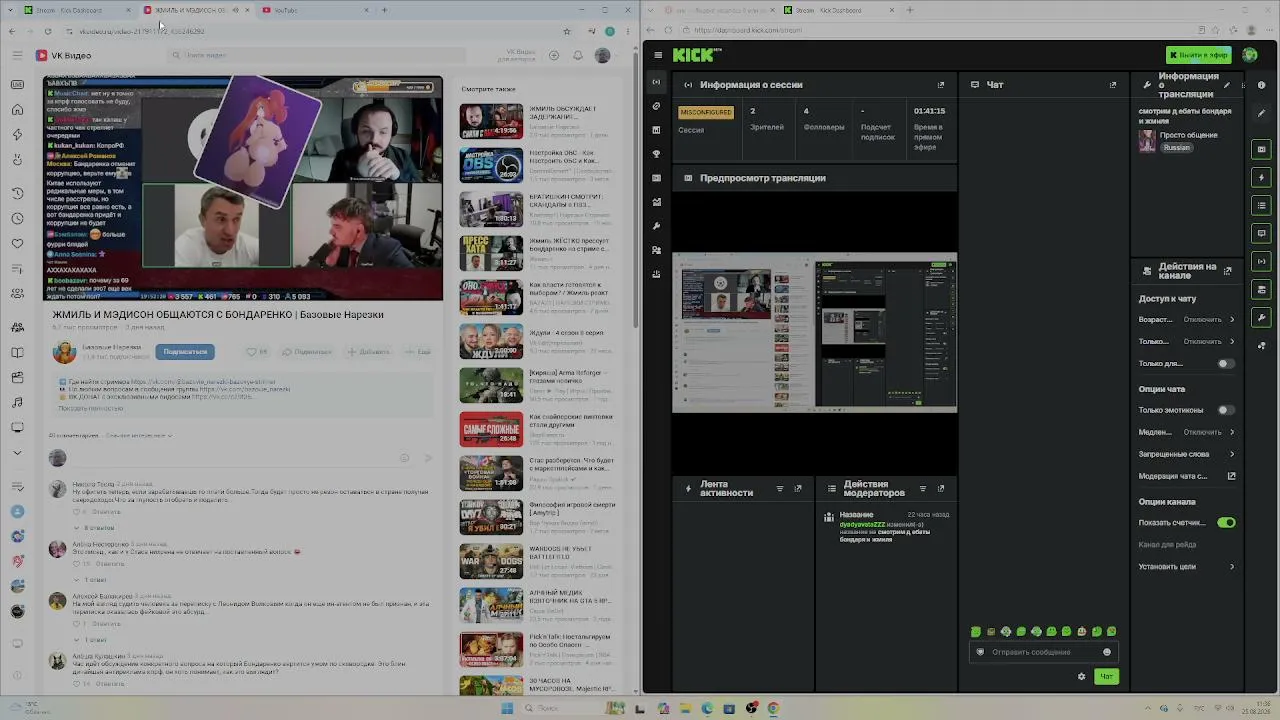Click the VK comment input field

point(241,458)
